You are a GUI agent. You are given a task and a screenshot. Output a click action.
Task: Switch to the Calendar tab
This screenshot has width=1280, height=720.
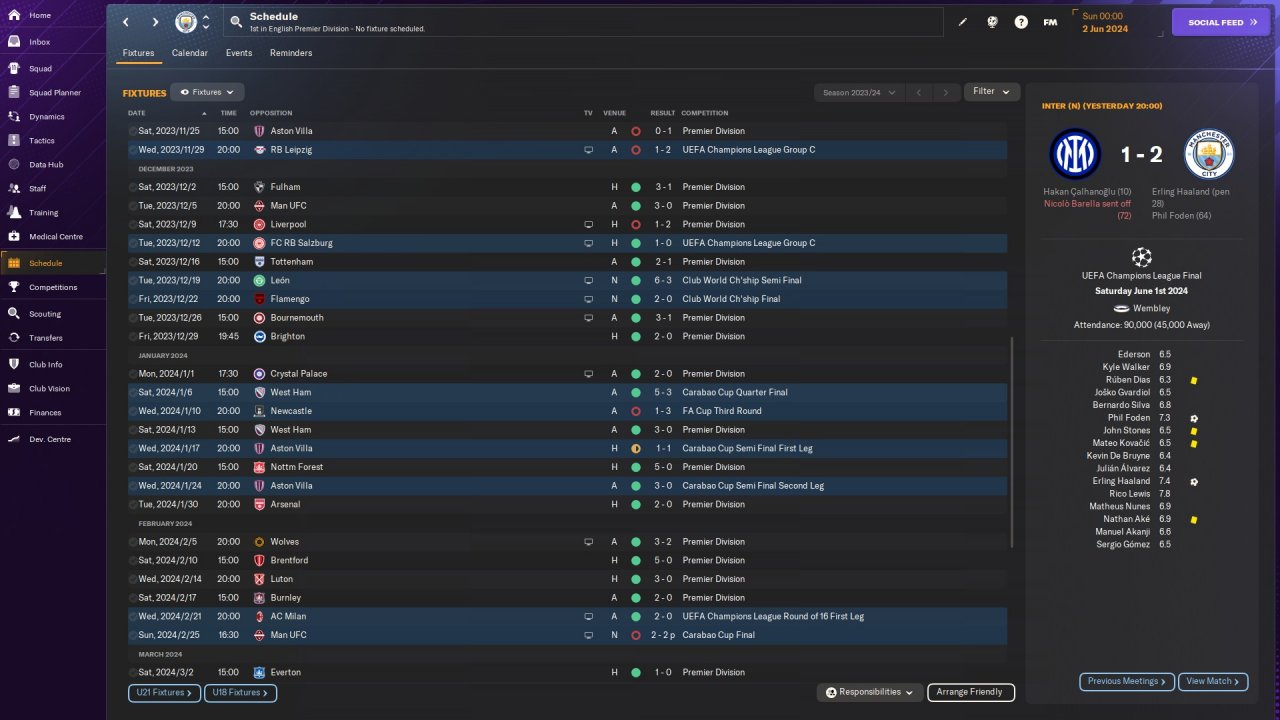pos(190,53)
